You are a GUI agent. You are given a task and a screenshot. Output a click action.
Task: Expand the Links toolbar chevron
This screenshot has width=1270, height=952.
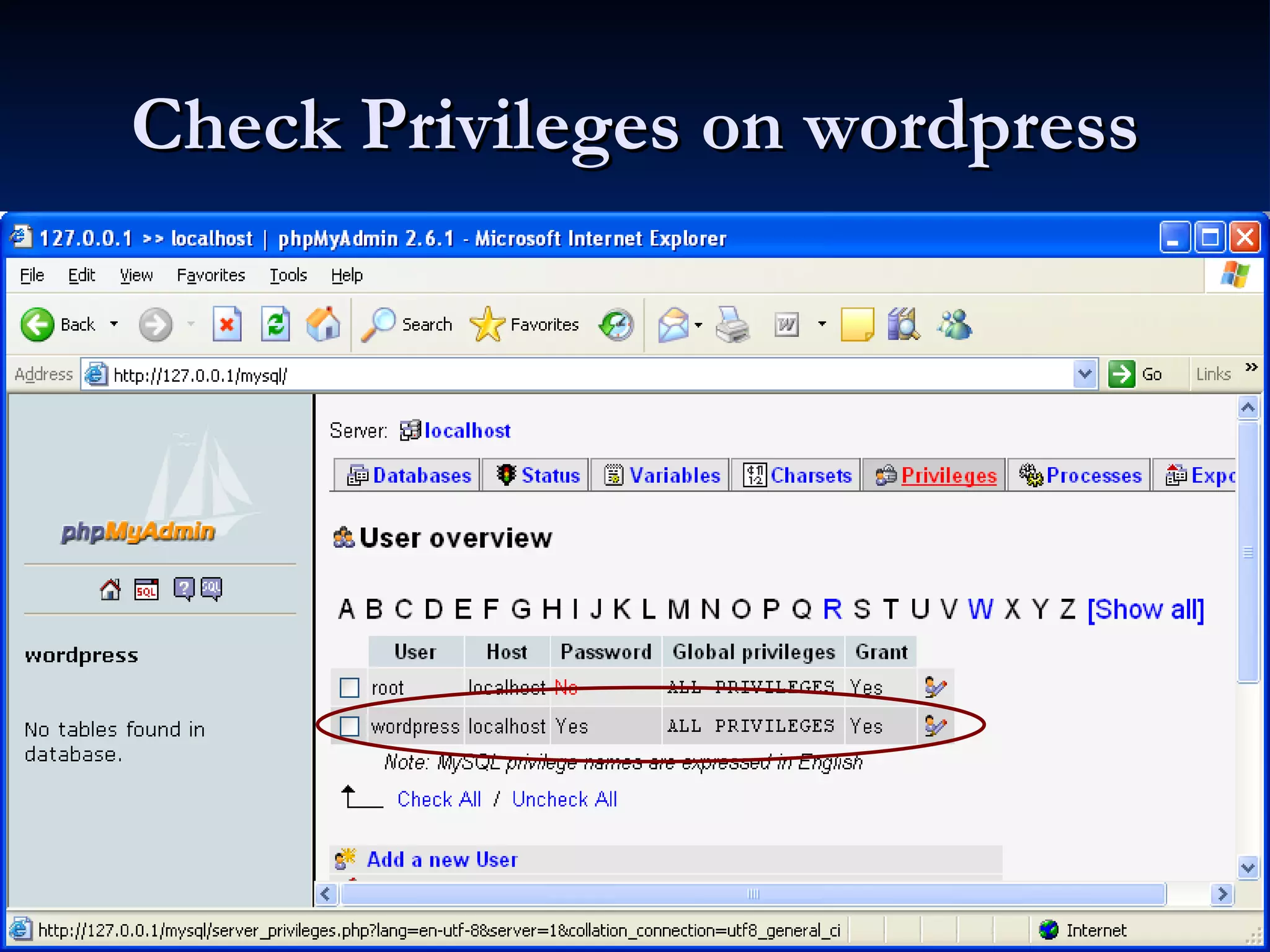click(x=1251, y=368)
